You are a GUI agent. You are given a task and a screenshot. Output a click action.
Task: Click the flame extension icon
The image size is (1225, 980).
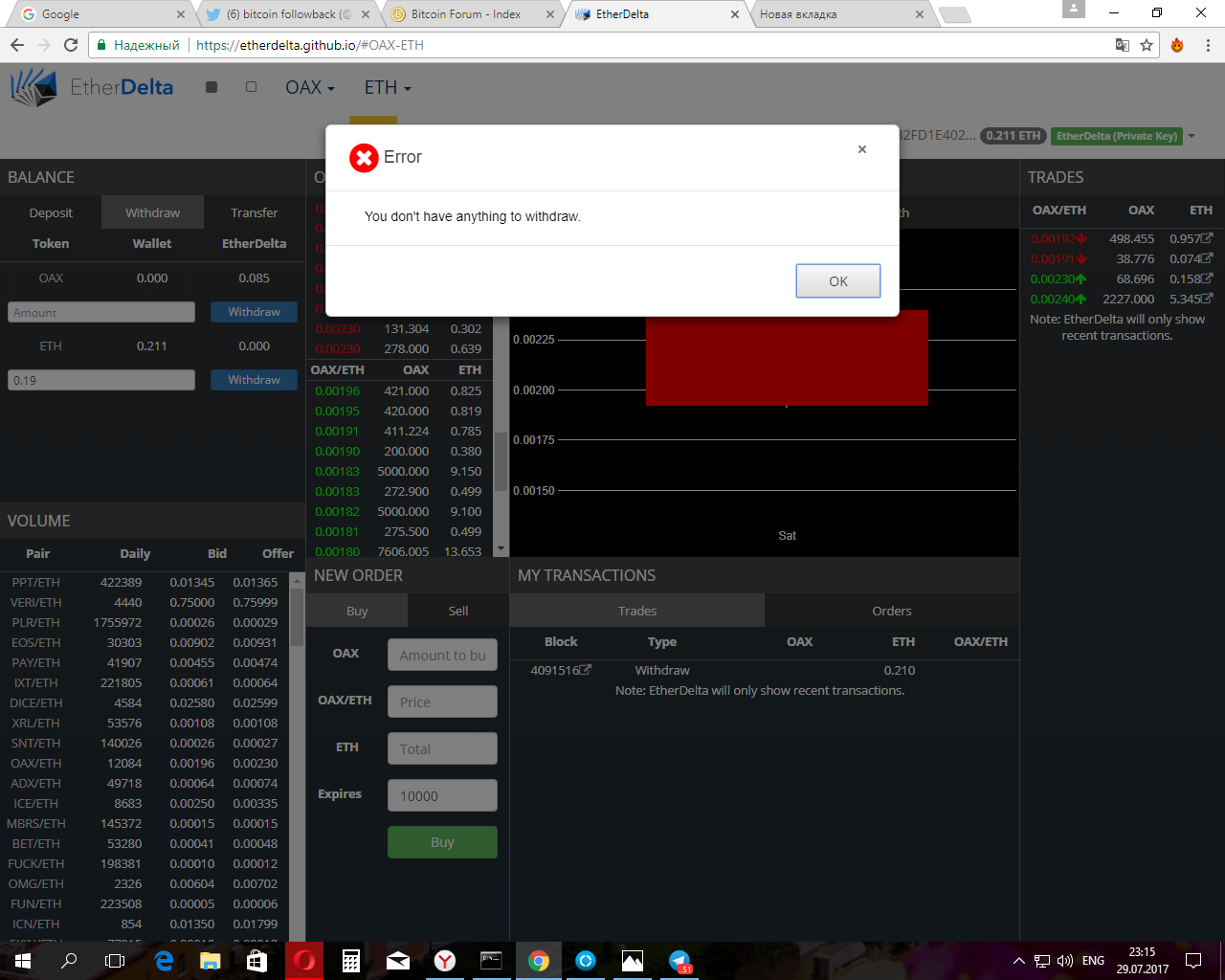point(1177,45)
